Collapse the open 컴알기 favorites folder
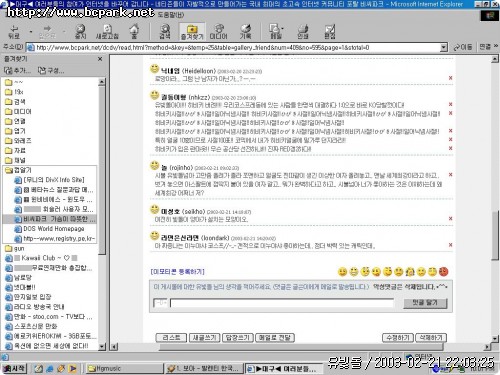Viewport: 500px width, 375px height. (18, 170)
